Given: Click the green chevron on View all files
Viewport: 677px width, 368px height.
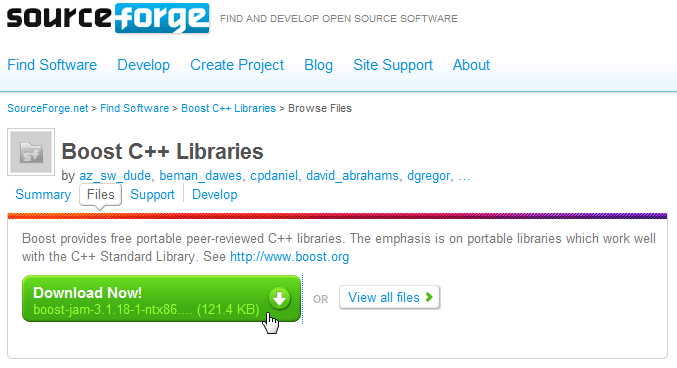Looking at the screenshot, I should [429, 297].
